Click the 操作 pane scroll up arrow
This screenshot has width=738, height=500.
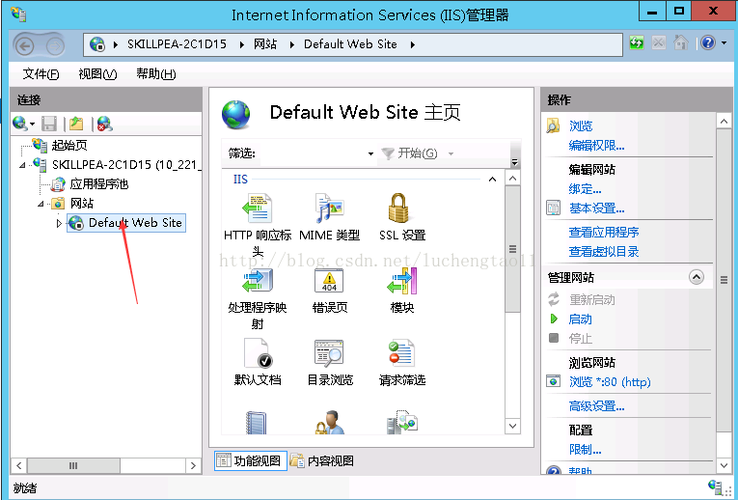point(723,121)
